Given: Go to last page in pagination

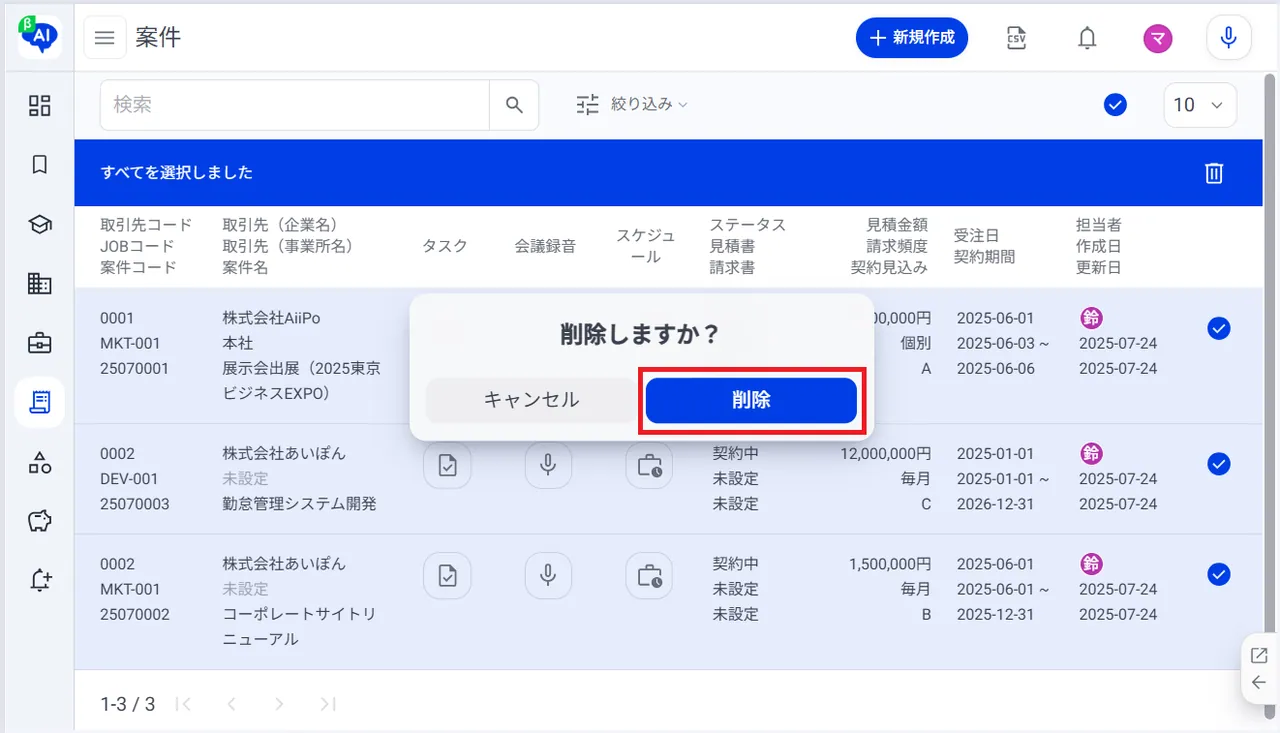Looking at the screenshot, I should pos(327,704).
